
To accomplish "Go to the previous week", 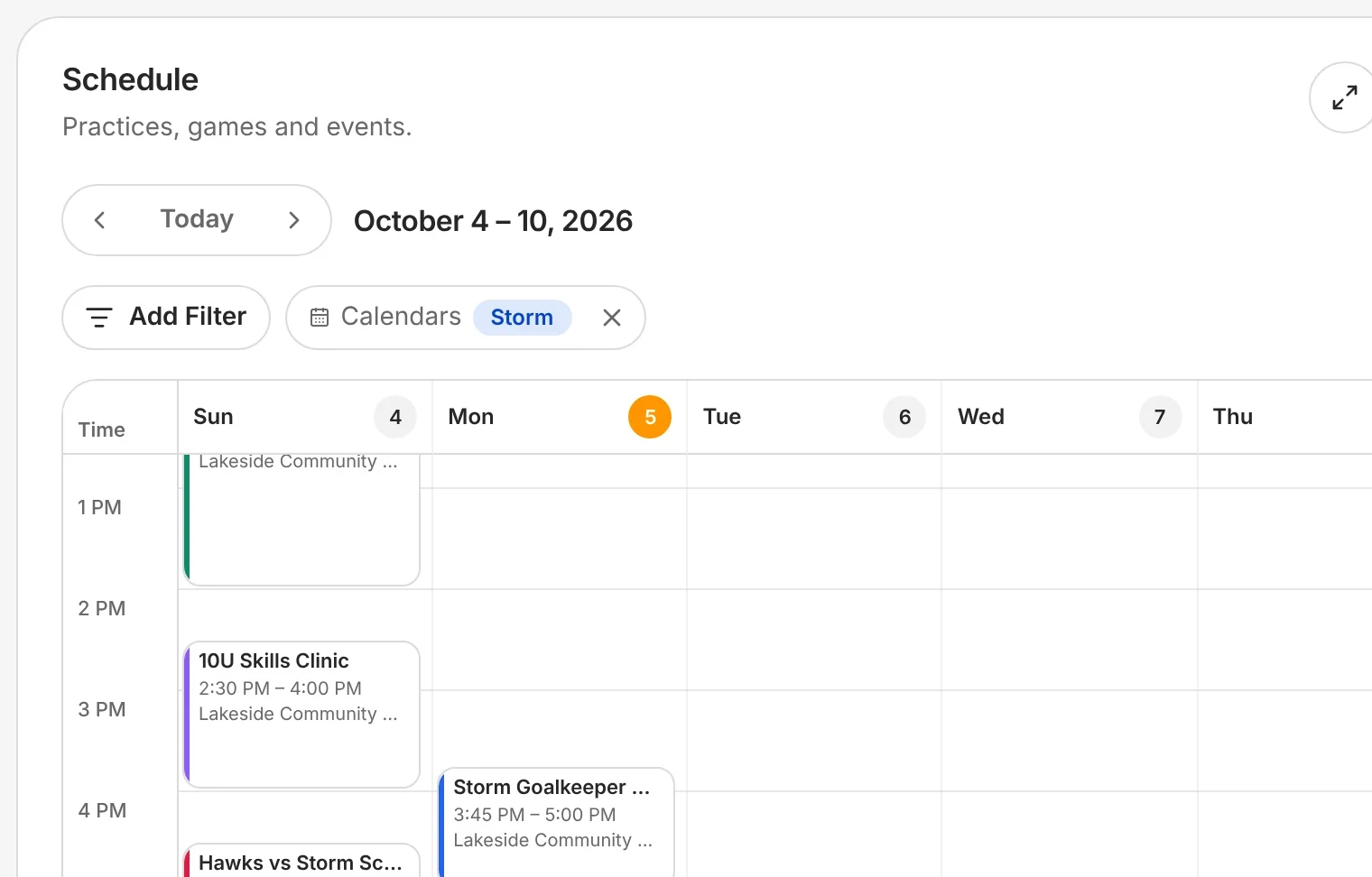I will point(100,220).
